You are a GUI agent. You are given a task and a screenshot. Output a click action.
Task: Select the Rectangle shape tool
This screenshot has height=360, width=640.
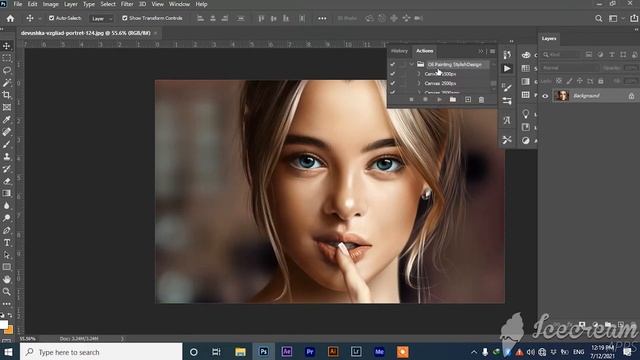click(7, 267)
